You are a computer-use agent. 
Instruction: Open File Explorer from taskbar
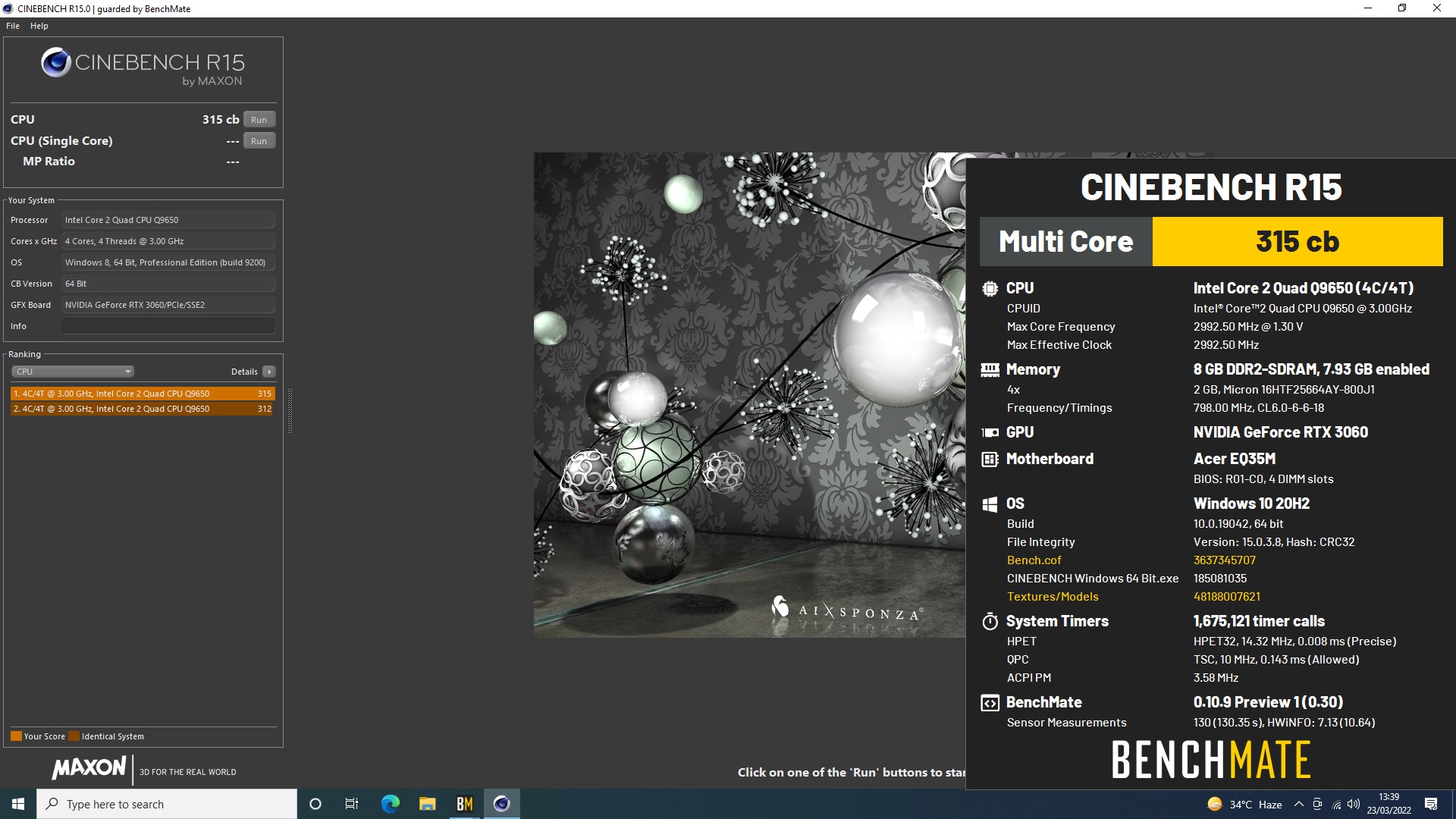point(427,804)
